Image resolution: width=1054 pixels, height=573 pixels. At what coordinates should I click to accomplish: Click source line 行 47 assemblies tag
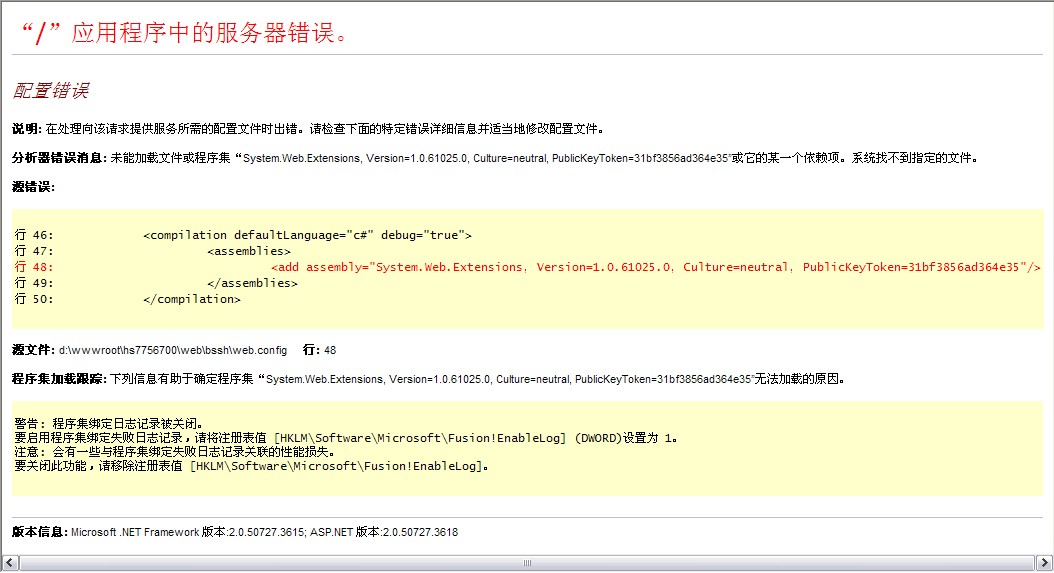point(153,252)
